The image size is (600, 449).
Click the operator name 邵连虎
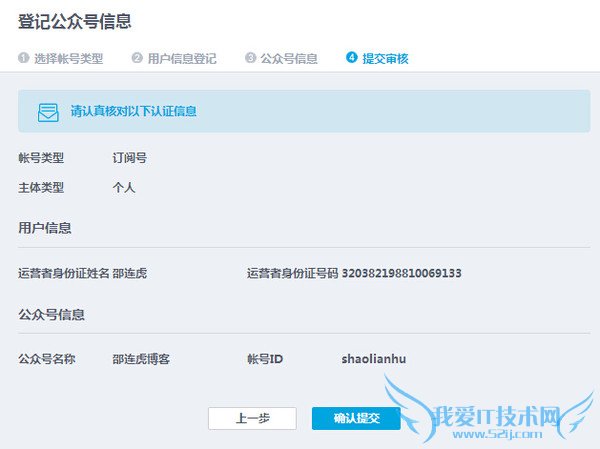coord(130,273)
